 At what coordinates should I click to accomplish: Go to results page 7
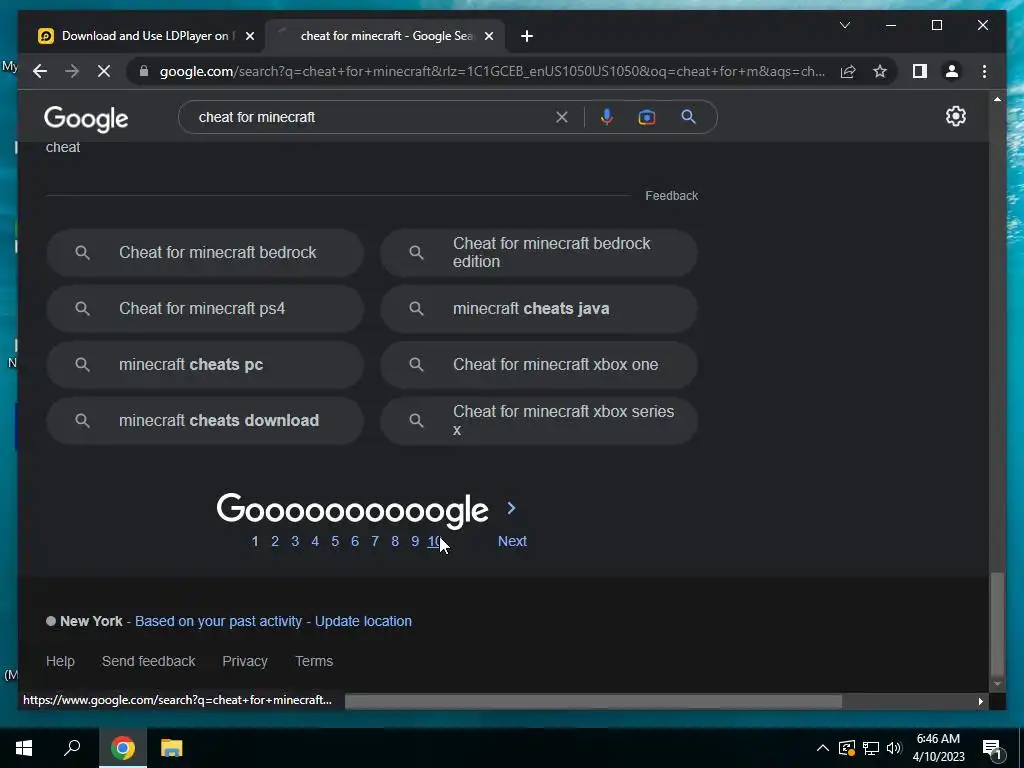tap(375, 541)
